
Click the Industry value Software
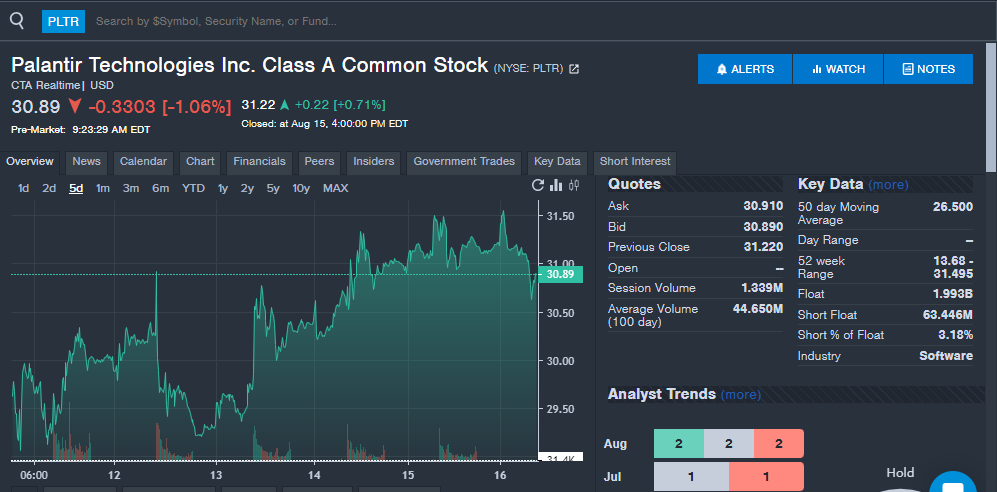coord(945,356)
